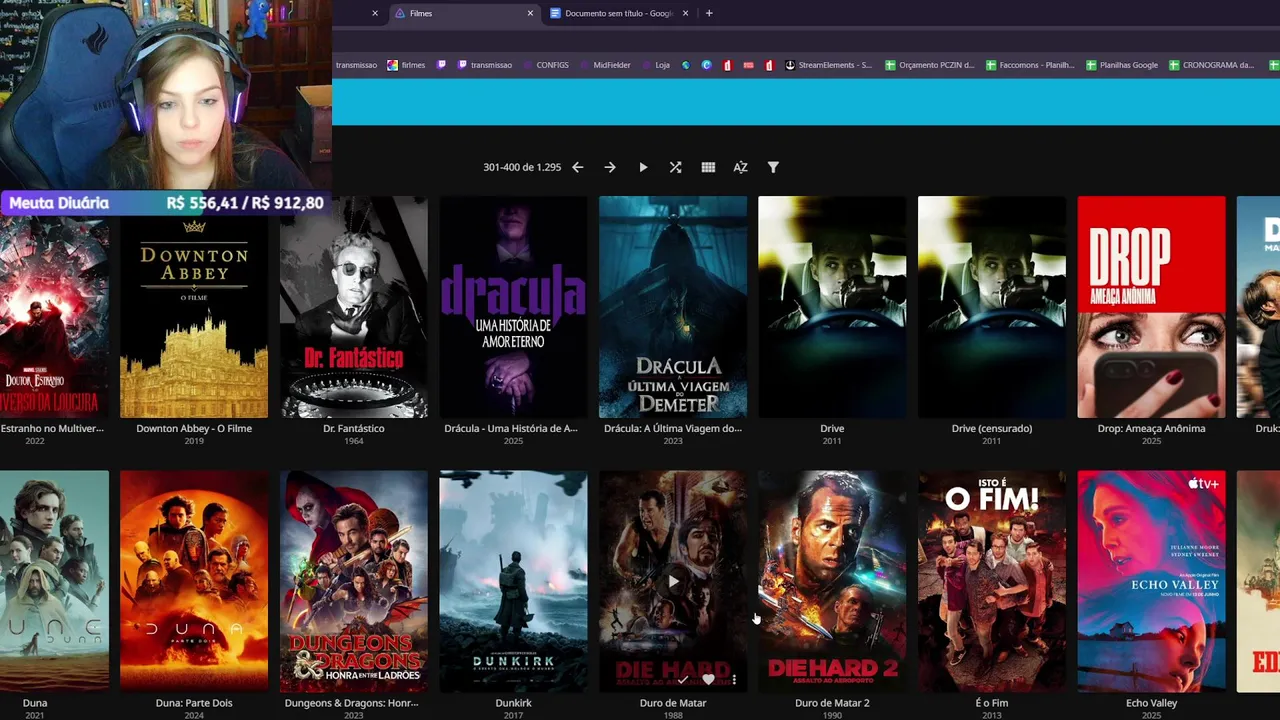Viewport: 1280px width, 720px height.
Task: Open Drop: Ameaça Anônima poster
Action: coord(1151,307)
